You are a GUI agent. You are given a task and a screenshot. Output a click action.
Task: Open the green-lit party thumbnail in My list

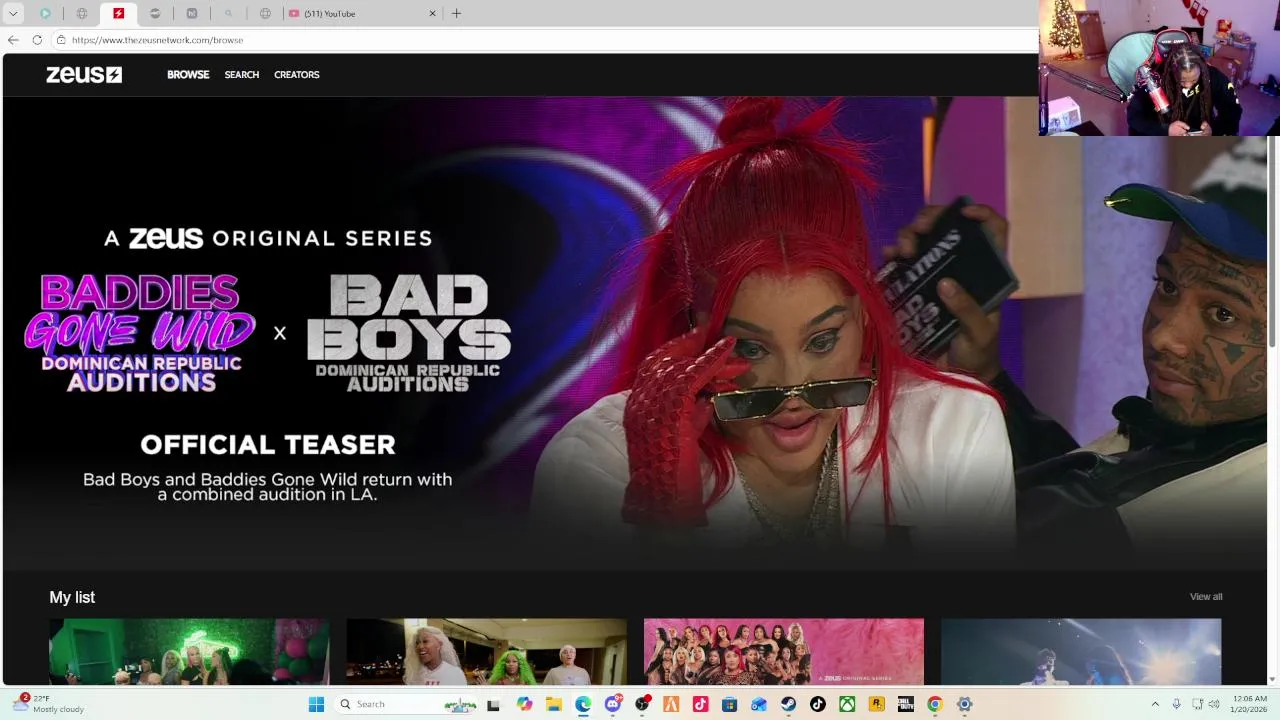(189, 651)
